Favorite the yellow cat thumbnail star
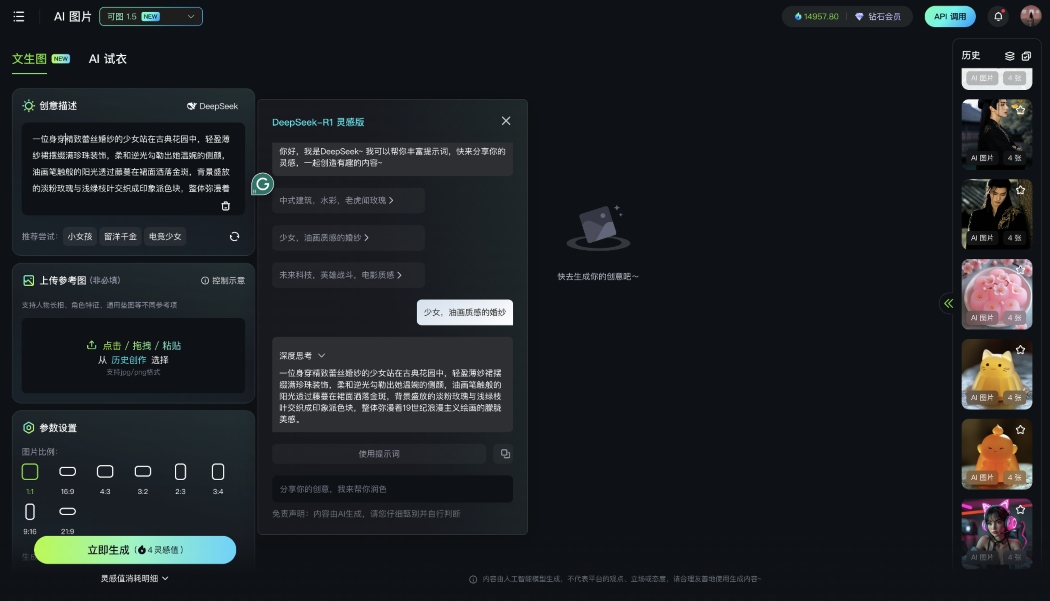This screenshot has height=601, width=1050. [x=1020, y=350]
